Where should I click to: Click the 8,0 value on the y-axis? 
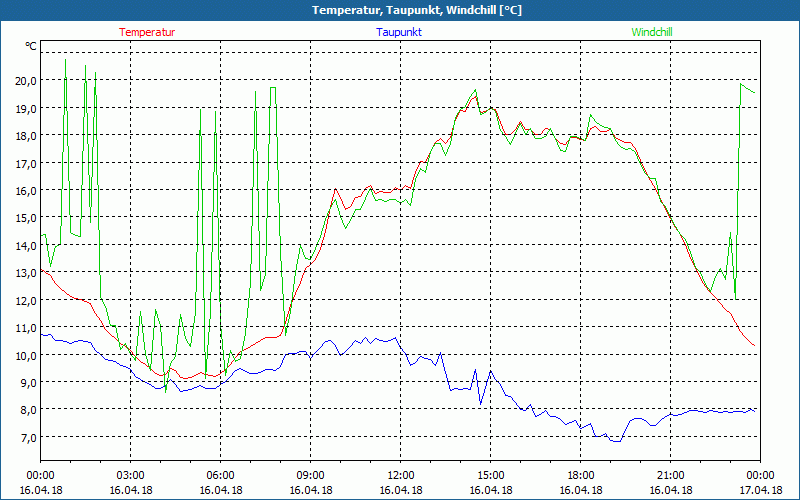27,410
